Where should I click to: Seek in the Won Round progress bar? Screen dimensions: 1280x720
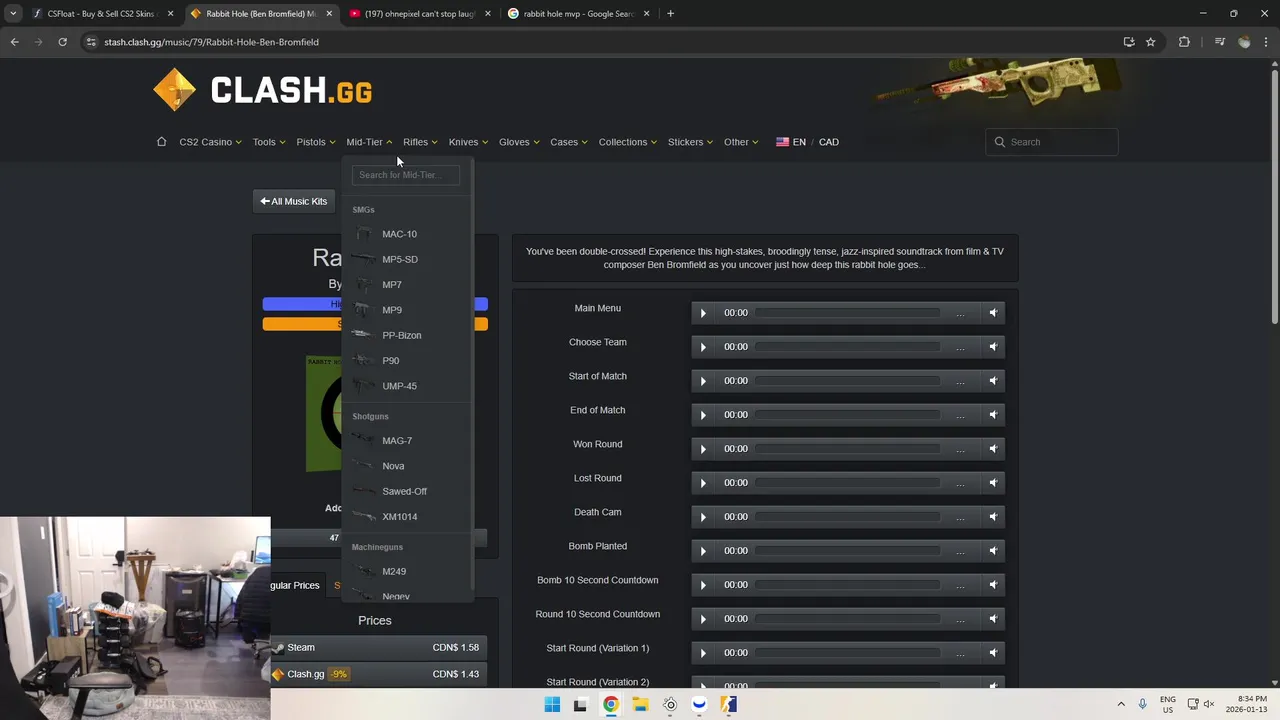(x=848, y=449)
